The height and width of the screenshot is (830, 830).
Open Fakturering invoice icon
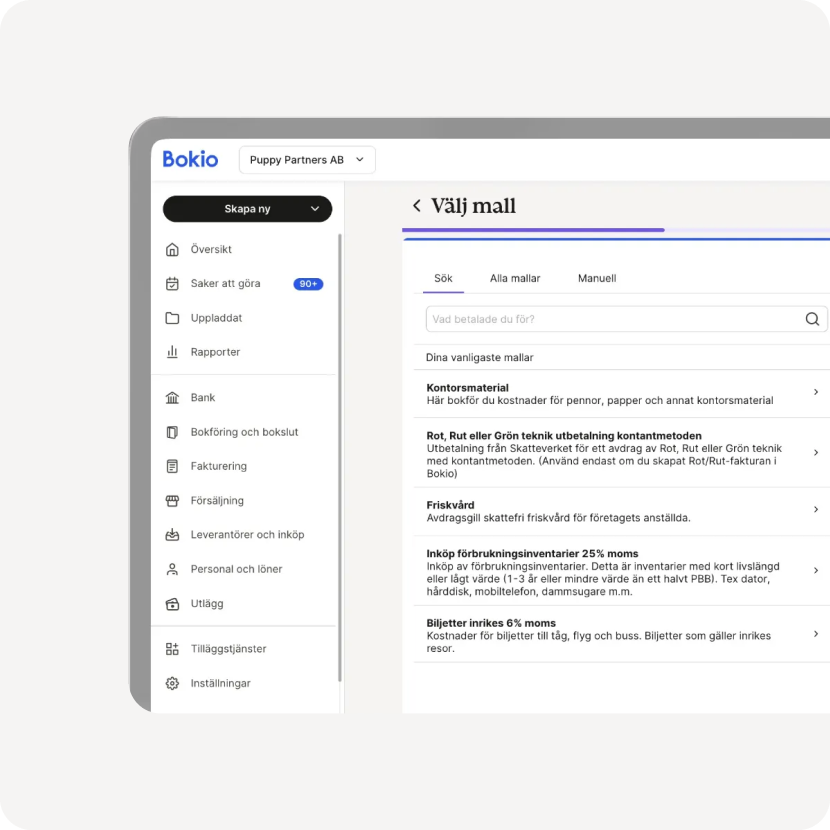point(172,466)
